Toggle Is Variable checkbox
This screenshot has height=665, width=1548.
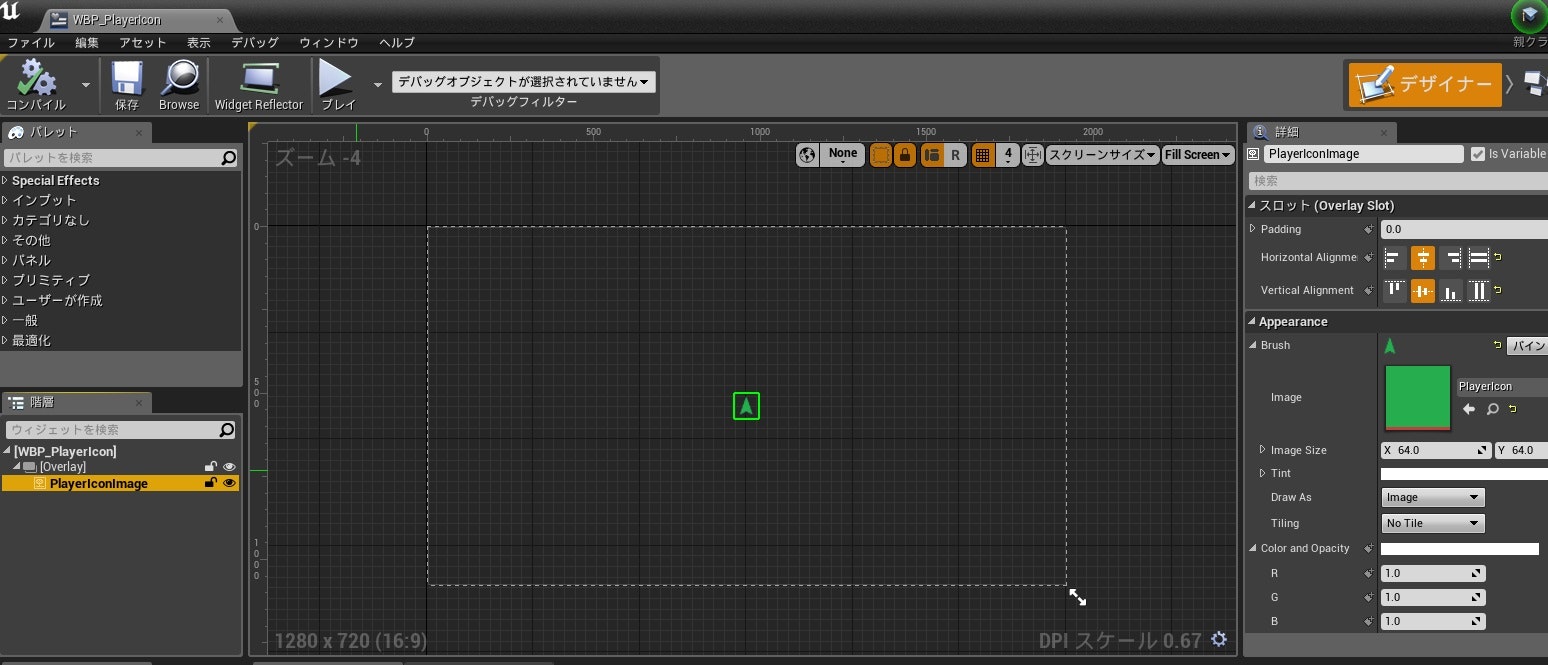coord(1477,154)
